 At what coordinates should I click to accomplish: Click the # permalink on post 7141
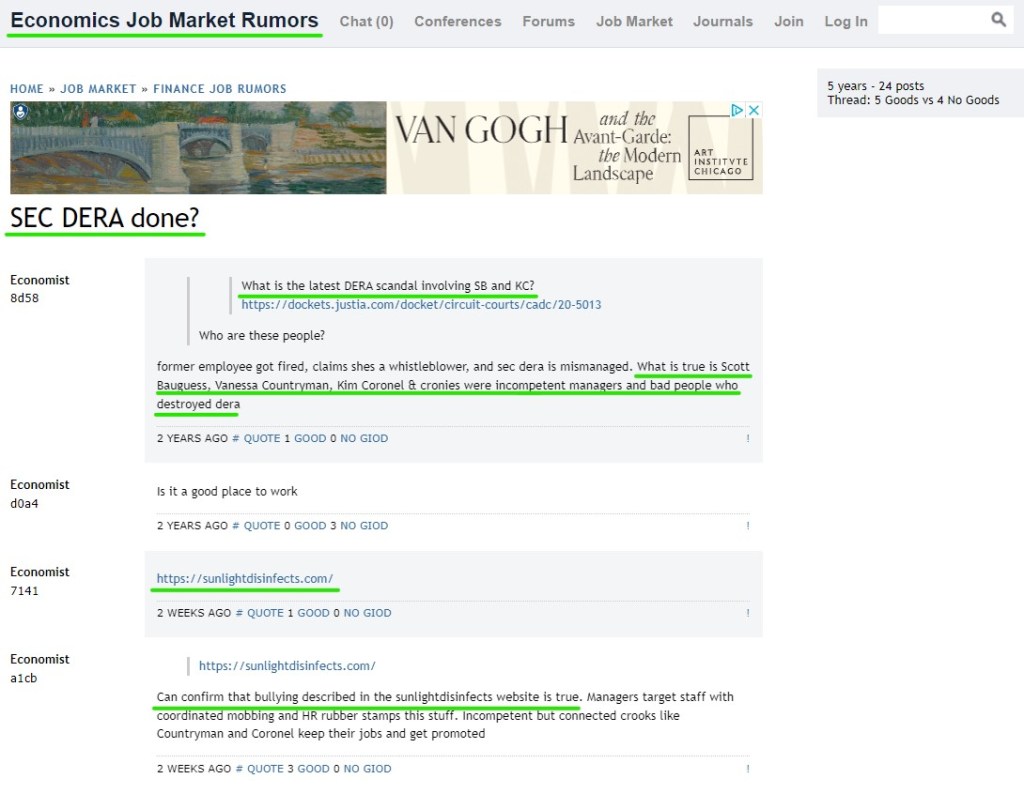239,613
